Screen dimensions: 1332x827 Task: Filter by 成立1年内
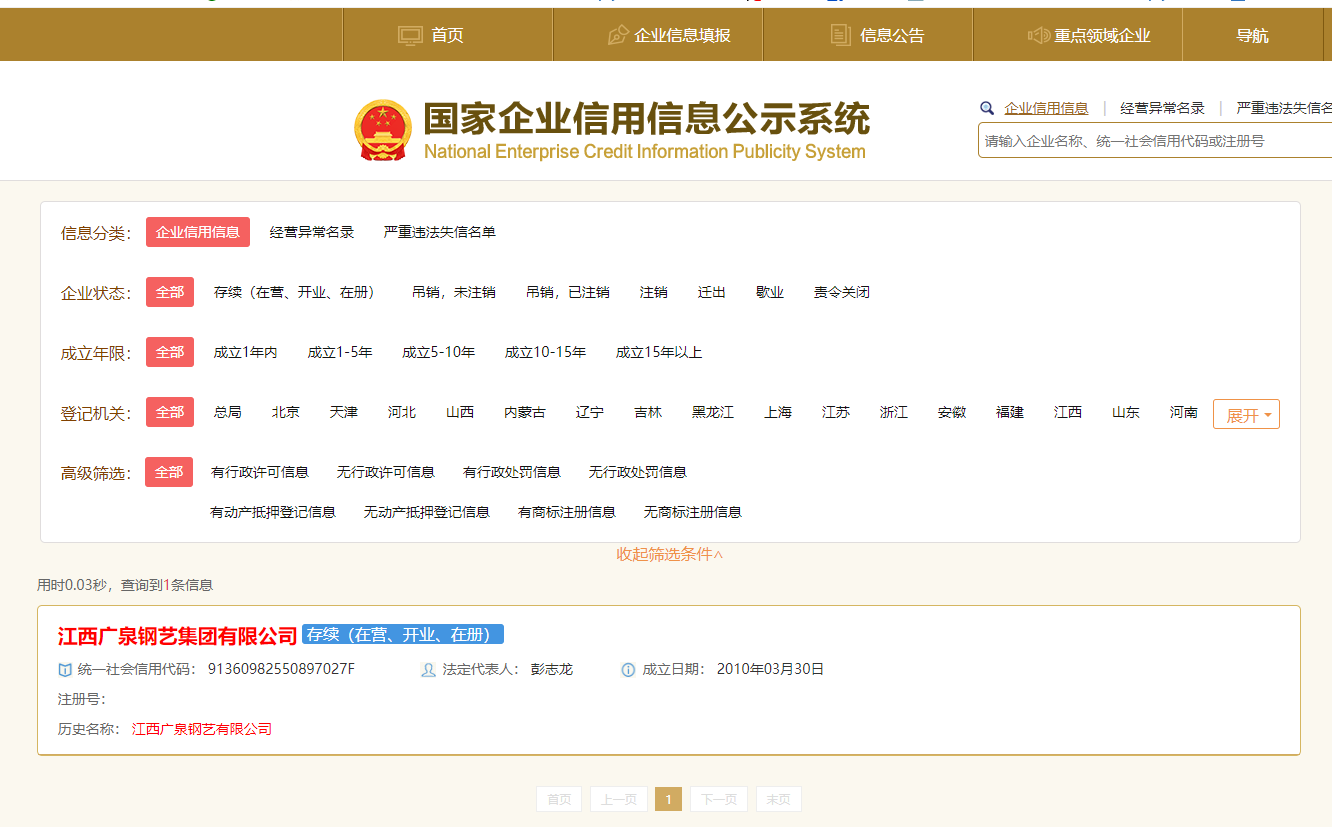[x=245, y=352]
